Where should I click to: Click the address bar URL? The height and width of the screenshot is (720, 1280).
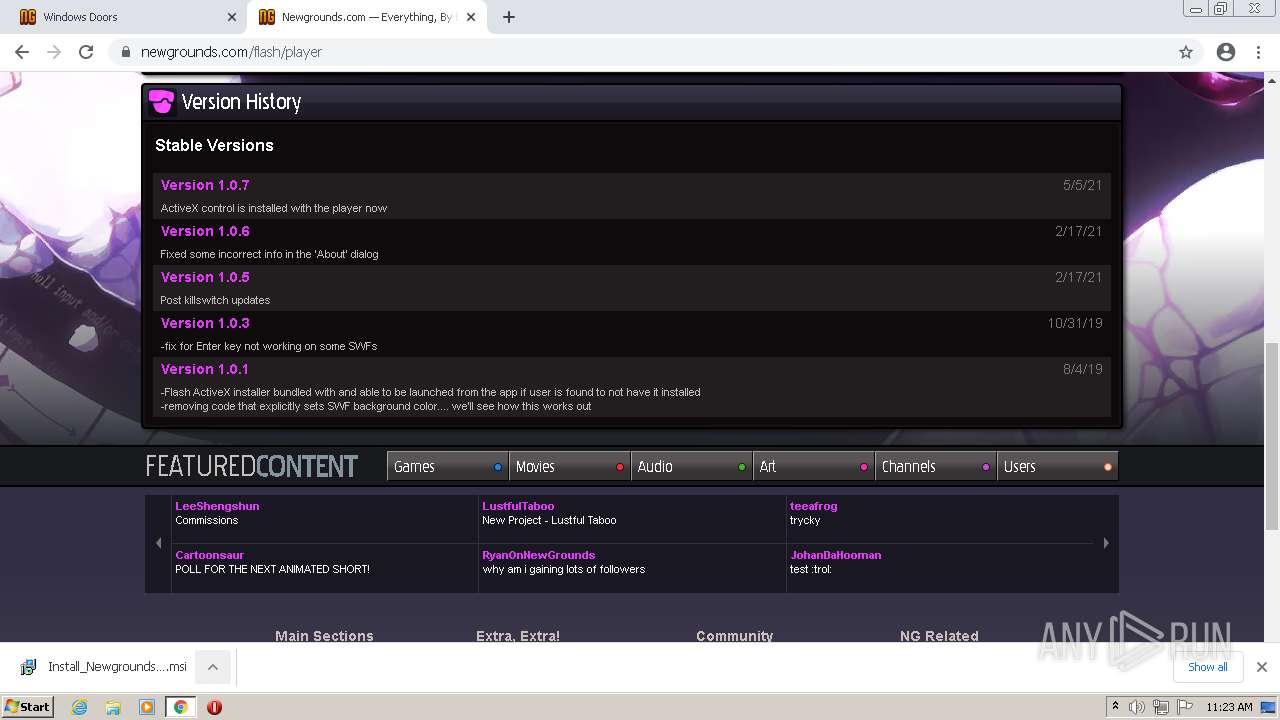[x=231, y=52]
